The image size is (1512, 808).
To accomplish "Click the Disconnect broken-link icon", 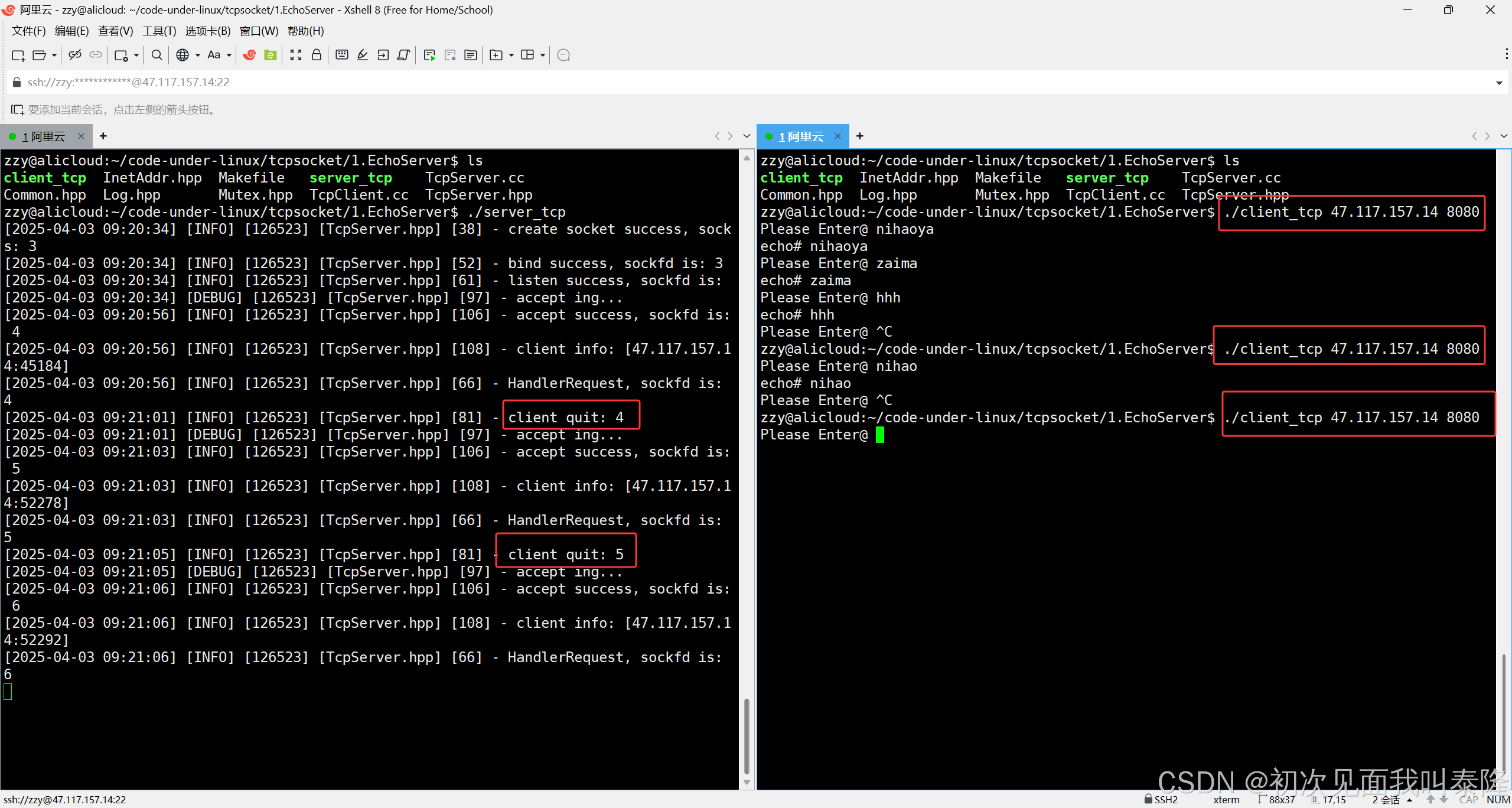I will 74,55.
